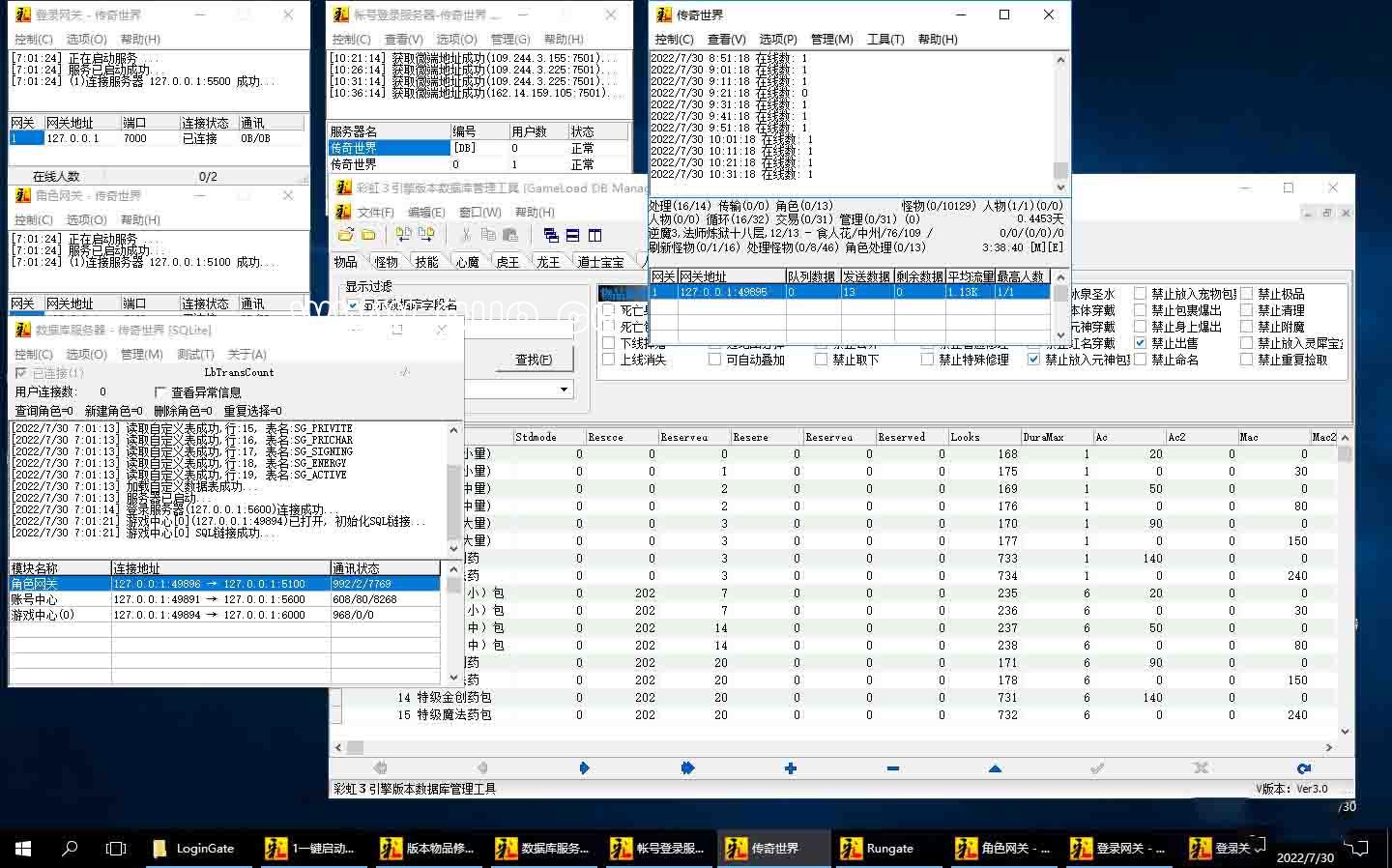The width and height of the screenshot is (1392, 868).
Task: Open the 管理(M) menu in 传奇世界 window
Action: (831, 39)
